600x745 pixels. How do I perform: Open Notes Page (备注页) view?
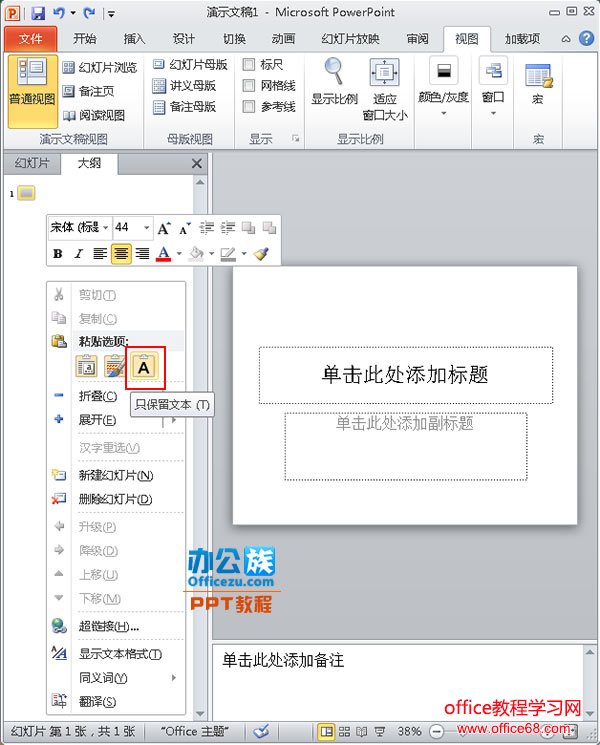(x=88, y=91)
